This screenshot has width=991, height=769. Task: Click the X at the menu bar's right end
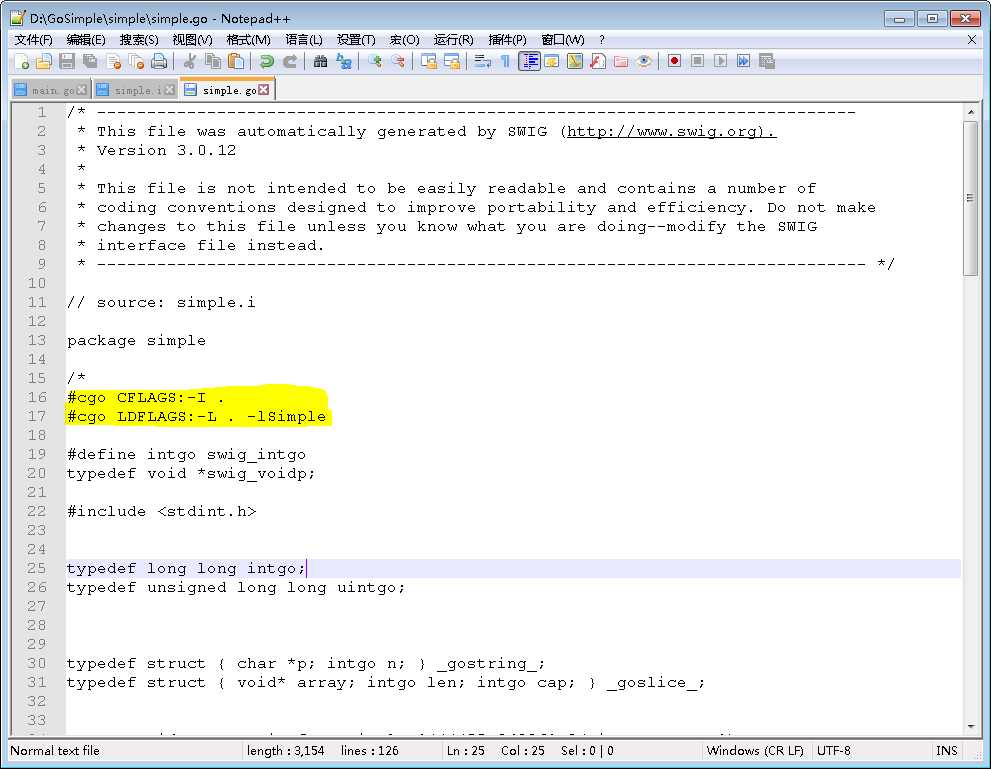971,40
